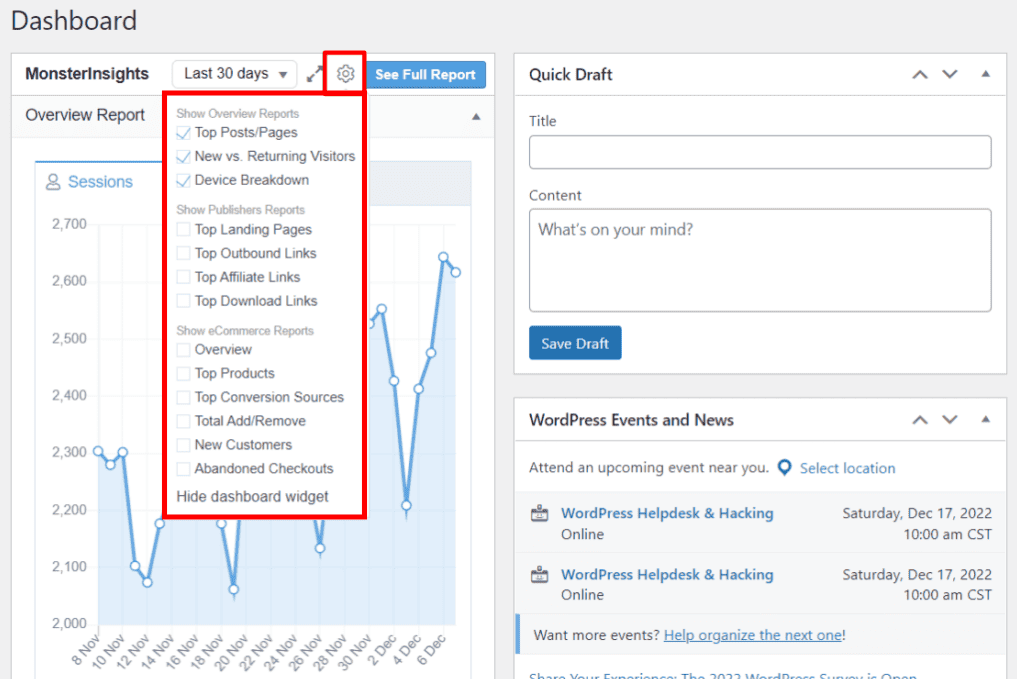Viewport: 1017px width, 679px height.
Task: Expand MonsterInsights widget to fullscreen
Action: [315, 75]
